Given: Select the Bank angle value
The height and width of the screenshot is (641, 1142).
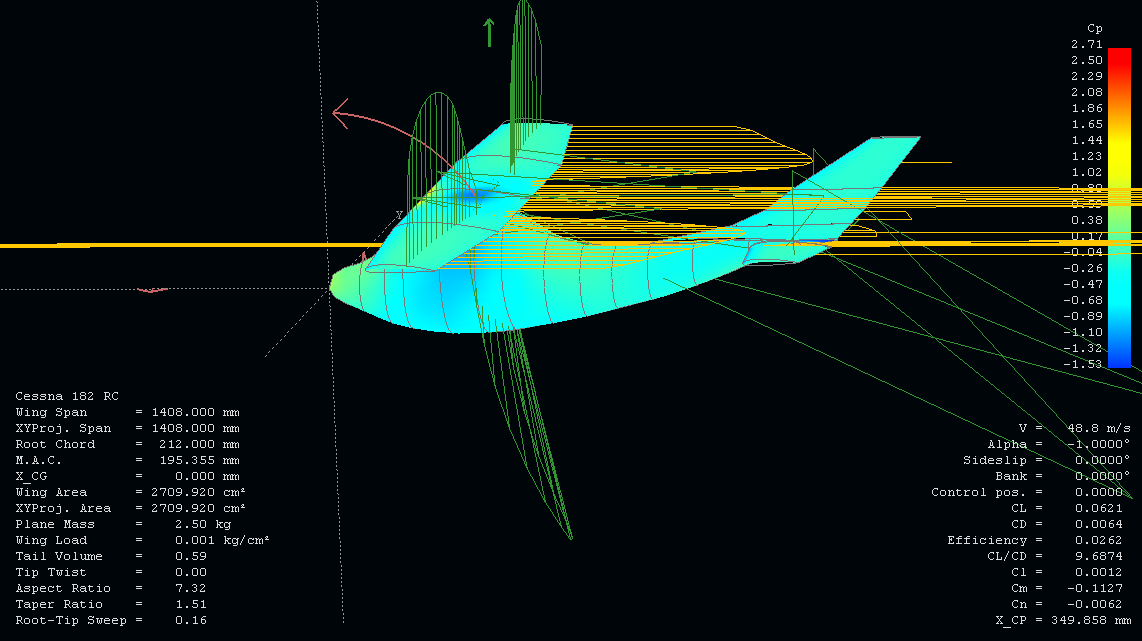Looking at the screenshot, I should pyautogui.click(x=1103, y=476).
